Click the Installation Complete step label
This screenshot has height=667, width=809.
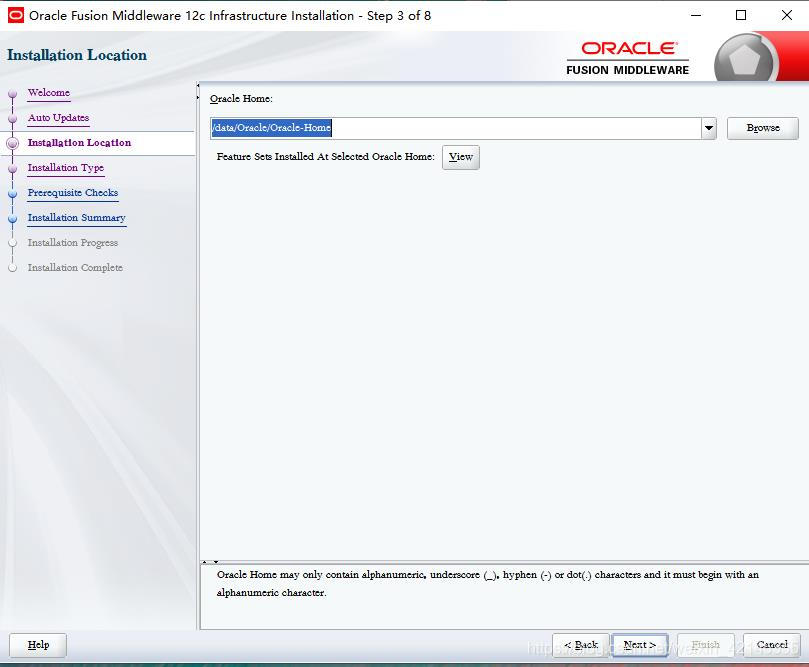[x=75, y=267]
